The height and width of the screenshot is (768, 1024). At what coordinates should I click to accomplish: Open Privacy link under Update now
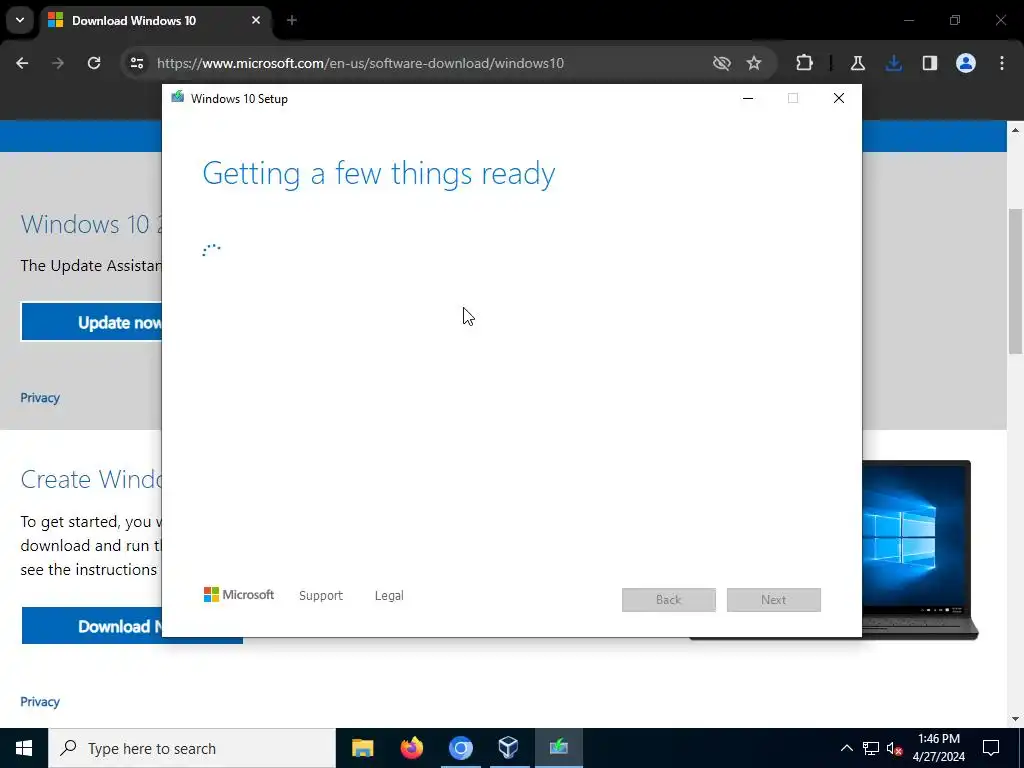point(40,398)
